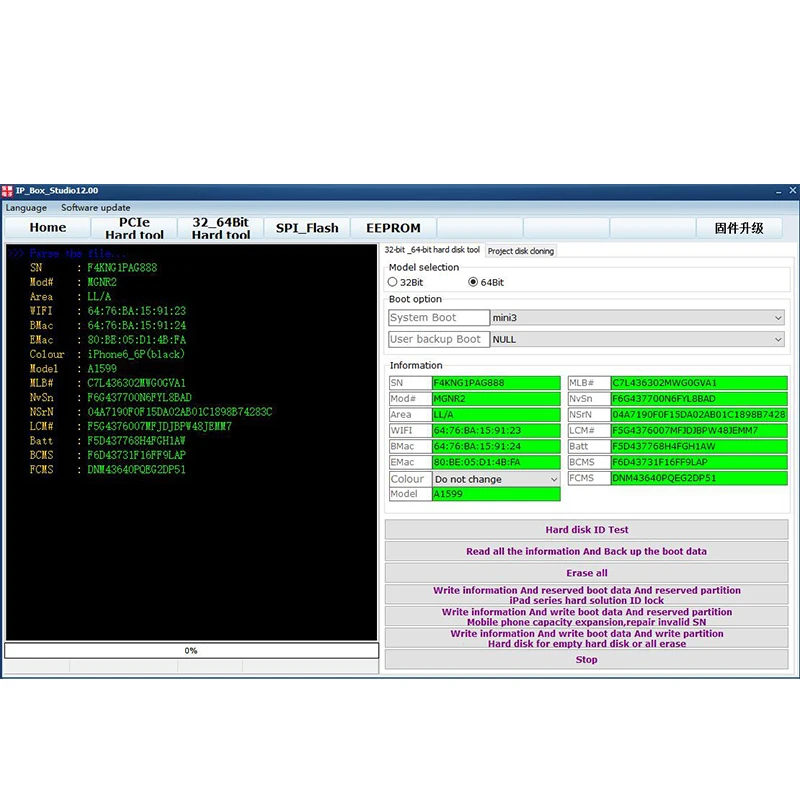Click the Area field LL/A
The width and height of the screenshot is (800, 800).
click(496, 414)
